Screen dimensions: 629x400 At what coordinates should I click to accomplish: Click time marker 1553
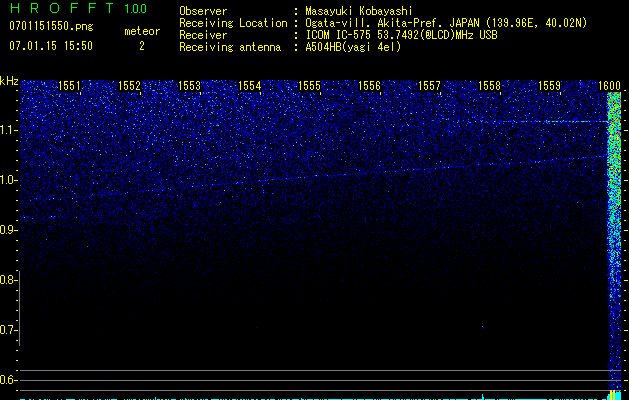189,85
